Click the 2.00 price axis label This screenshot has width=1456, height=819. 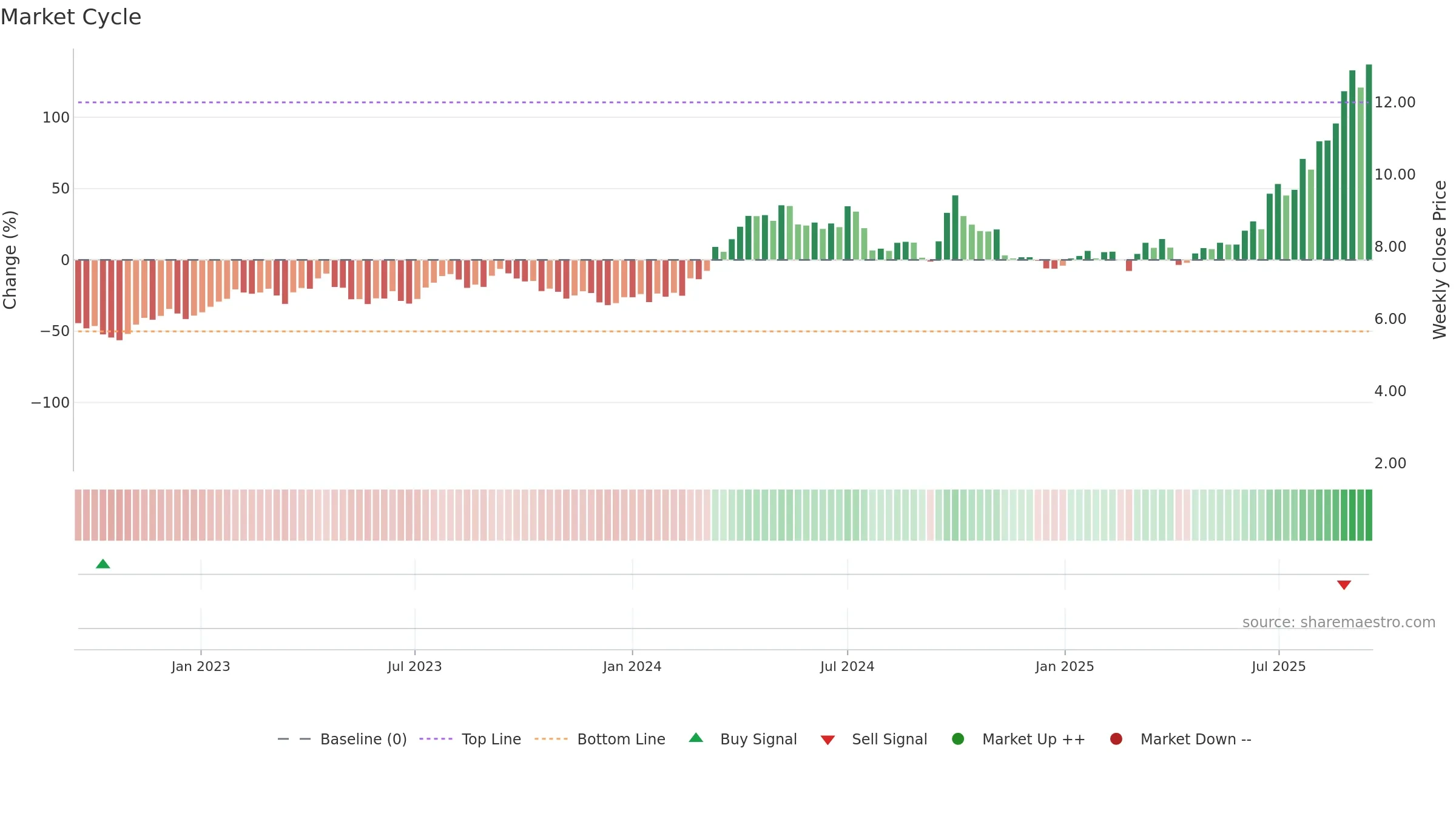(1390, 463)
